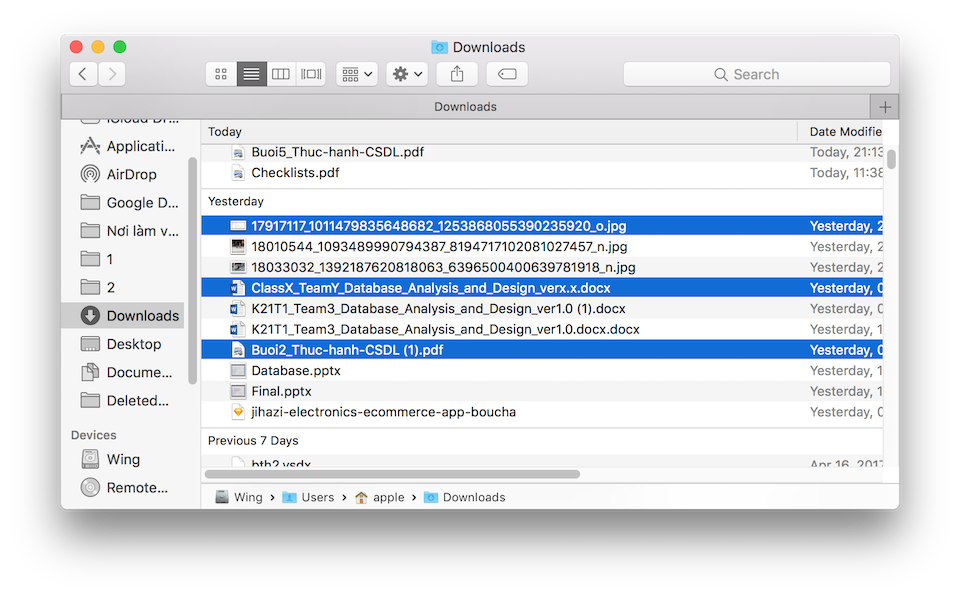Go back with the left arrow button

(83, 74)
